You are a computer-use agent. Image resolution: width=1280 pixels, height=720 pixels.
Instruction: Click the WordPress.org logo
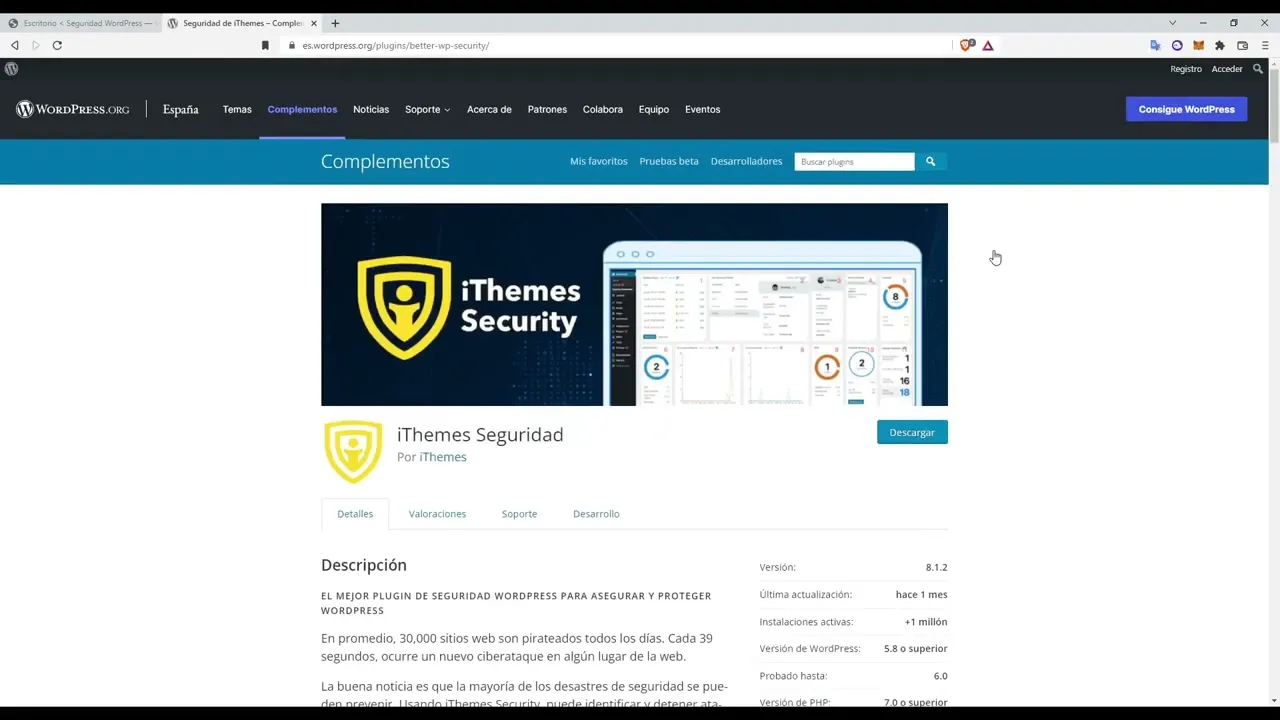tap(72, 109)
